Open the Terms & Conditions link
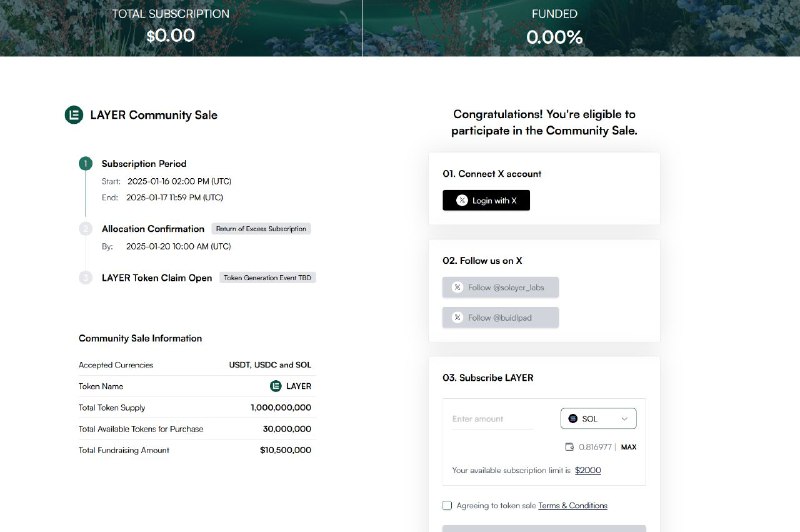Image resolution: width=800 pixels, height=532 pixels. tap(572, 505)
